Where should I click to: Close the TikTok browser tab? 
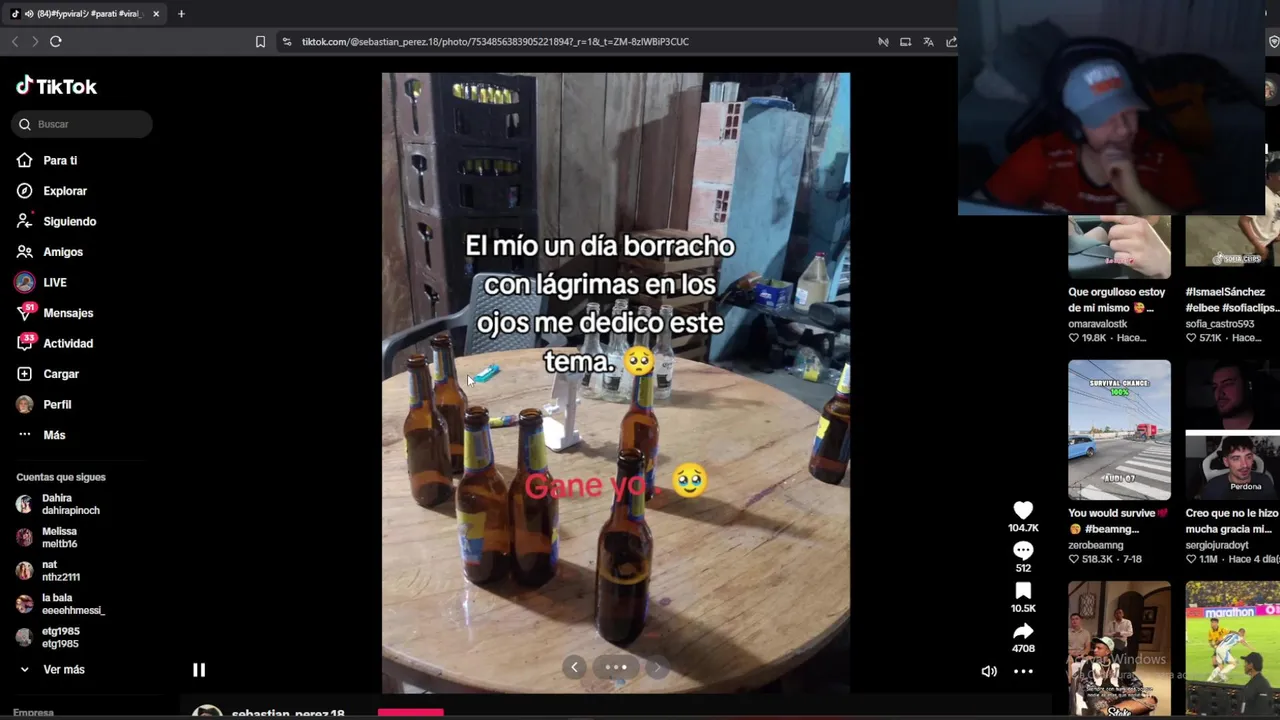coord(156,14)
